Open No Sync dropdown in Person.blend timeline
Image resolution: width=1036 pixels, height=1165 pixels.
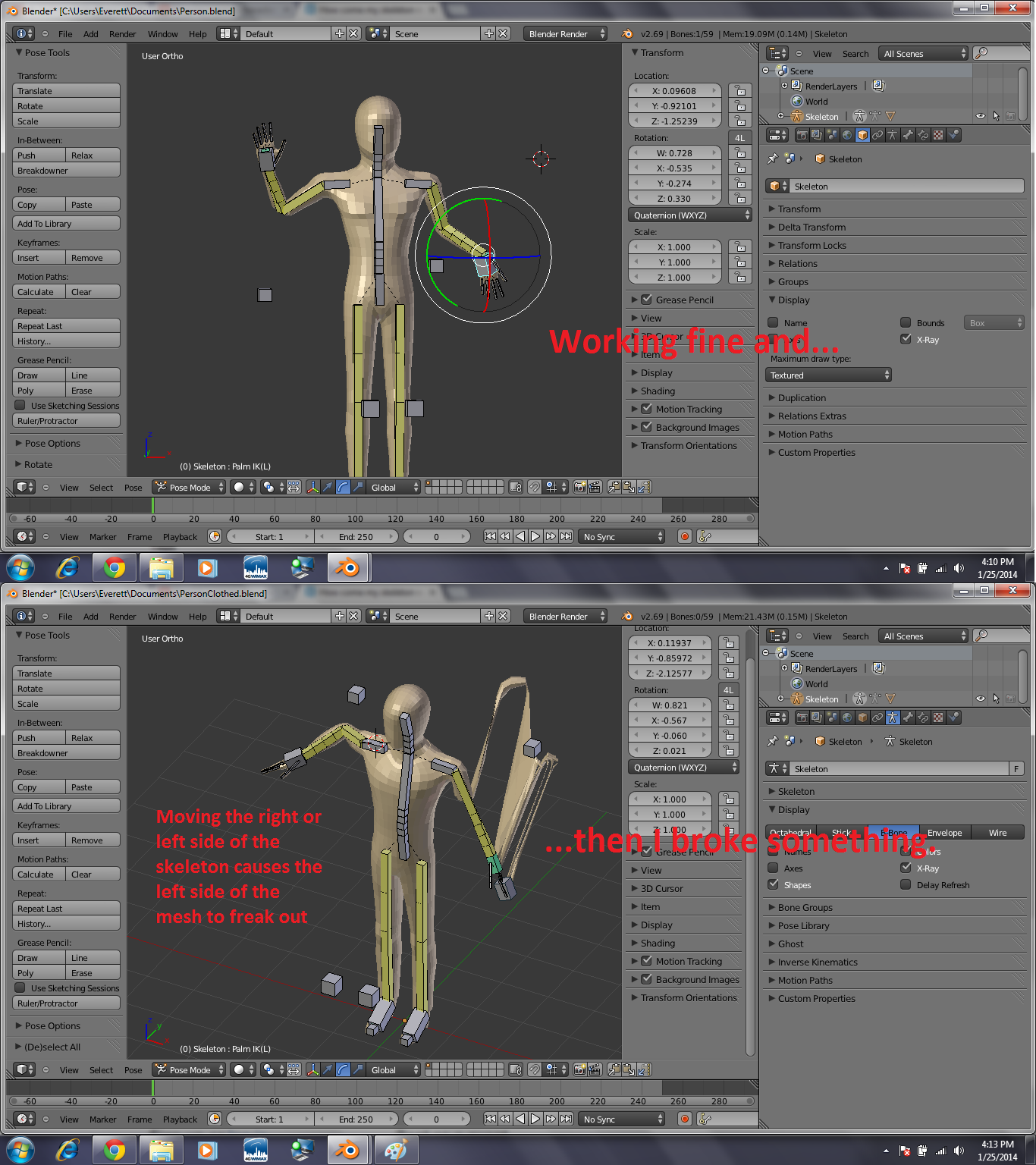(x=621, y=536)
